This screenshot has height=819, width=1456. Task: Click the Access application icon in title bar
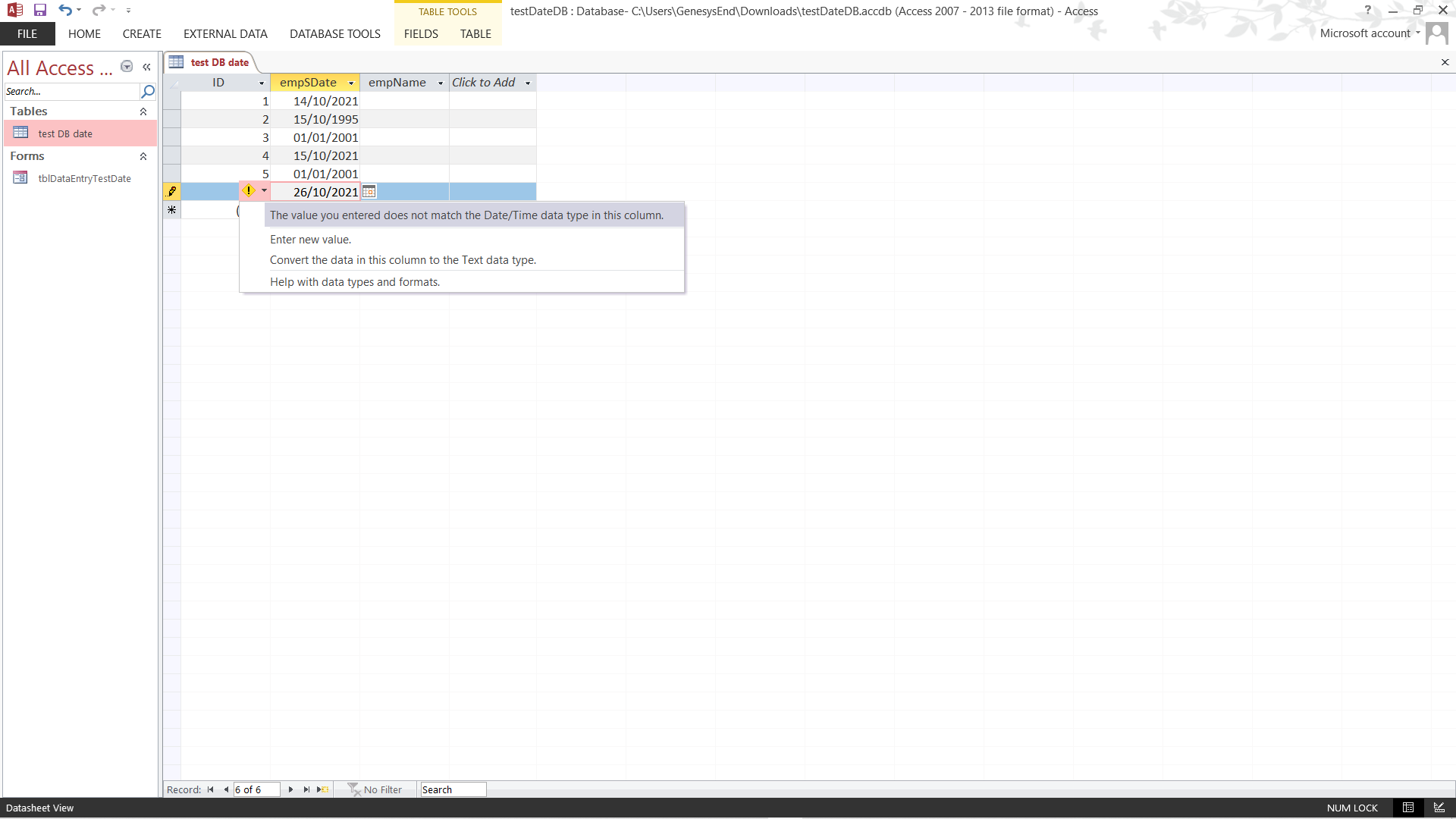pyautogui.click(x=15, y=11)
